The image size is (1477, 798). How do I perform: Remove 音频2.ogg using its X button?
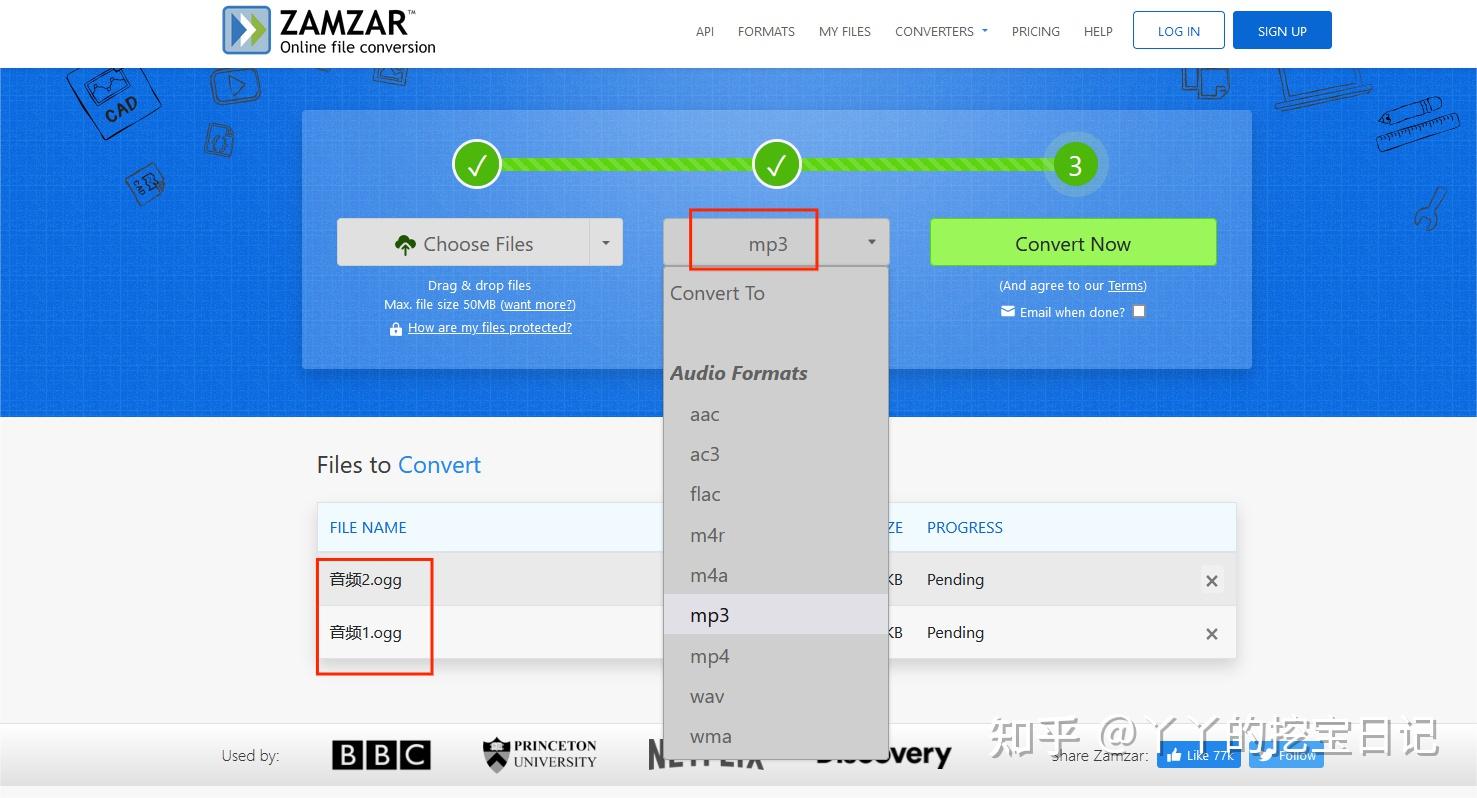1211,580
